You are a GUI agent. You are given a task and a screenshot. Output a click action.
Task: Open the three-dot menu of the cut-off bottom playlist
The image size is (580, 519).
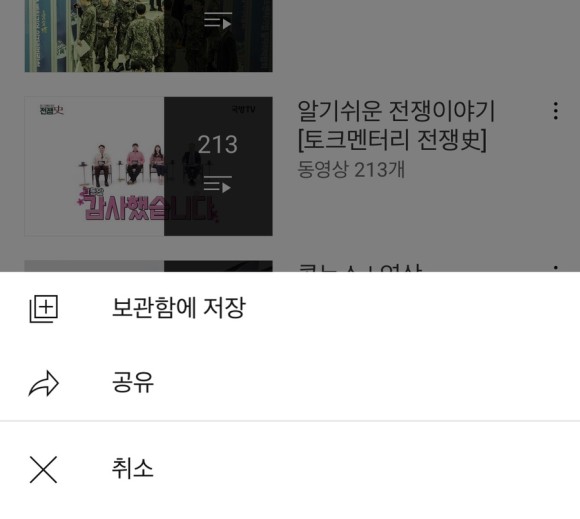coord(556,268)
